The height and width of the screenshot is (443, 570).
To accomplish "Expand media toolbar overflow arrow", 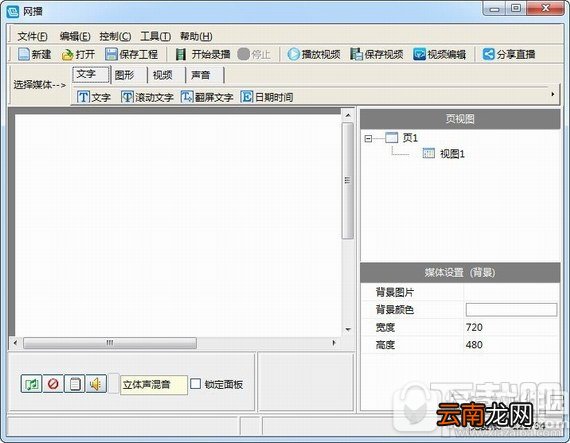I will (553, 94).
